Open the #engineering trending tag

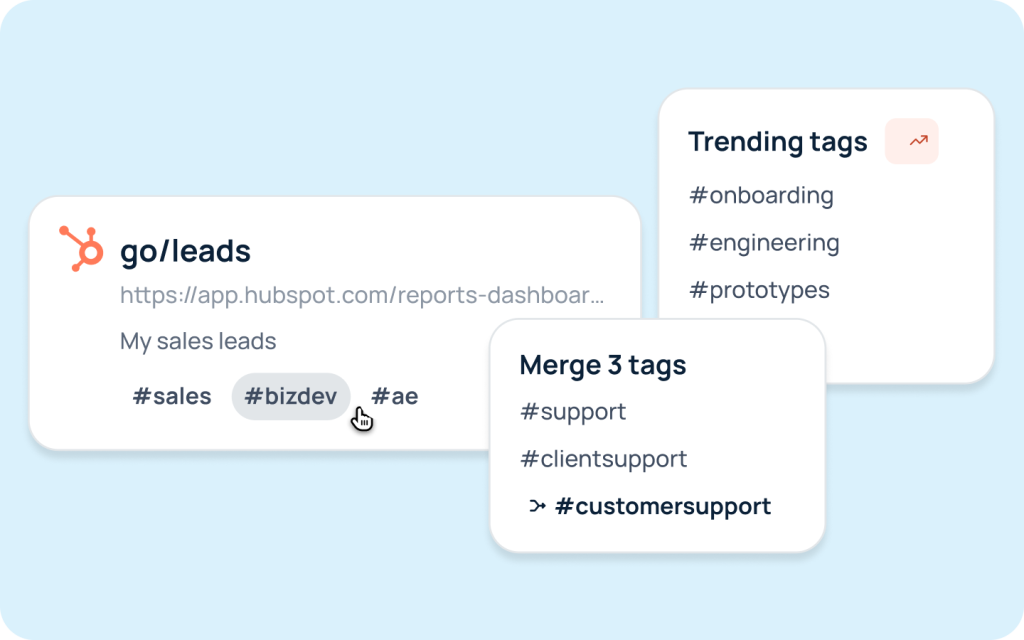(764, 243)
